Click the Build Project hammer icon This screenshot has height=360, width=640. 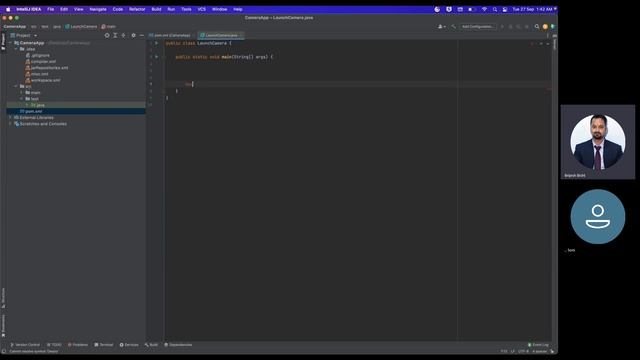tap(453, 27)
